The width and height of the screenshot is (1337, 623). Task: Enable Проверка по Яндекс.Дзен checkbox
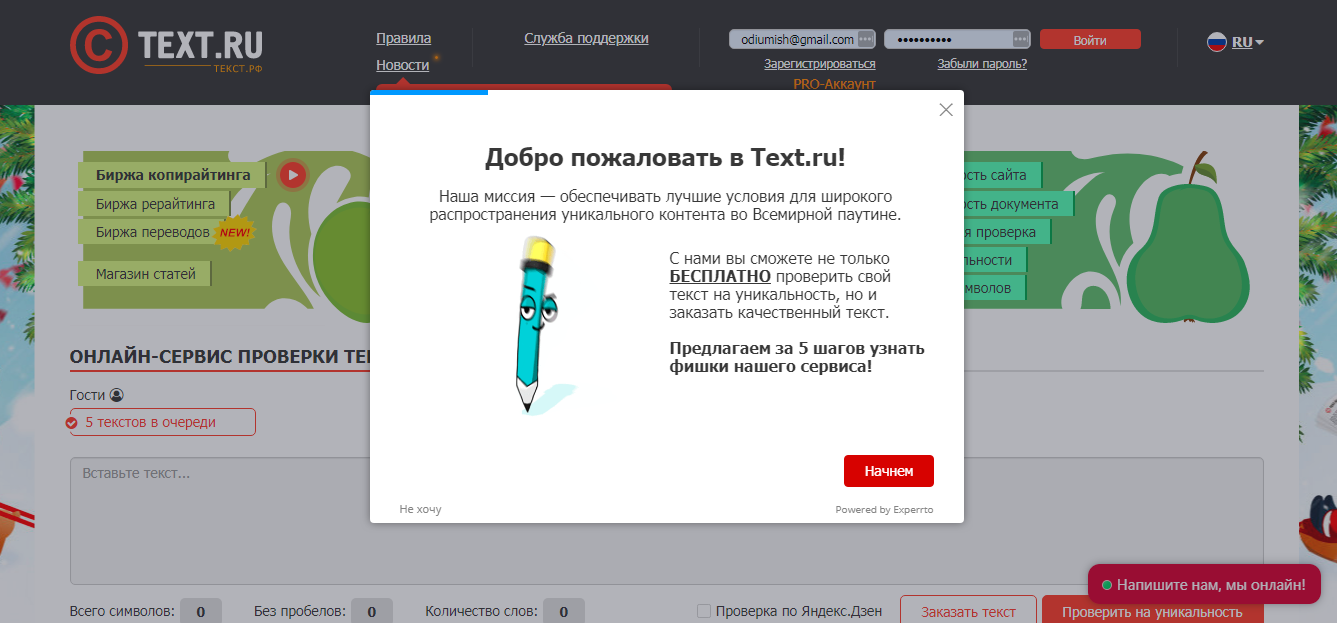(x=704, y=611)
